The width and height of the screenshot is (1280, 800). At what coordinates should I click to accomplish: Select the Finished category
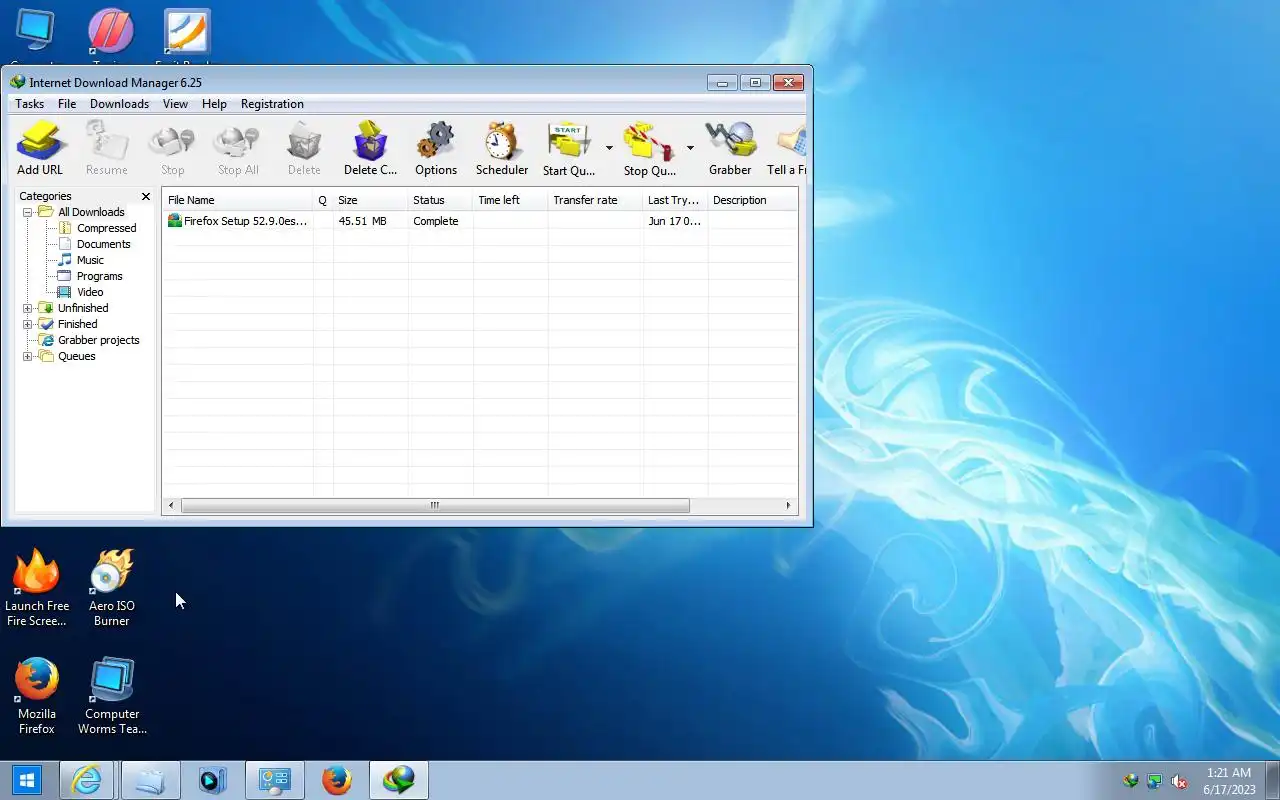click(77, 324)
